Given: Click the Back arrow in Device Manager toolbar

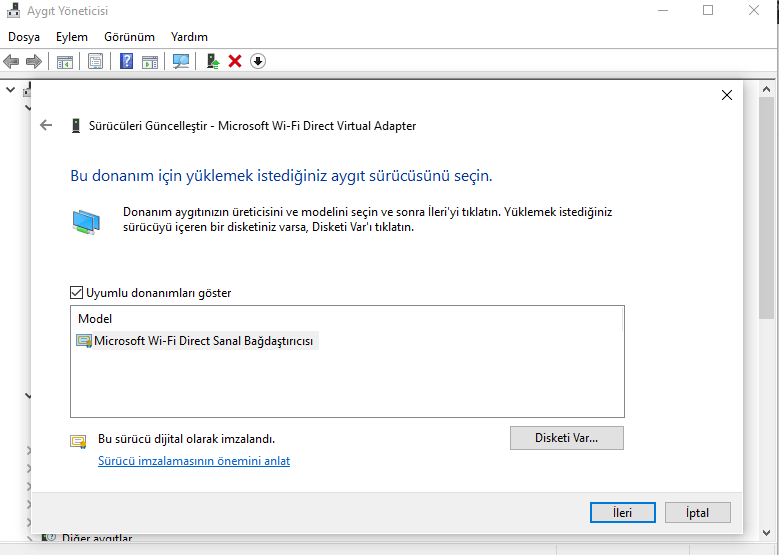Looking at the screenshot, I should tap(11, 62).
